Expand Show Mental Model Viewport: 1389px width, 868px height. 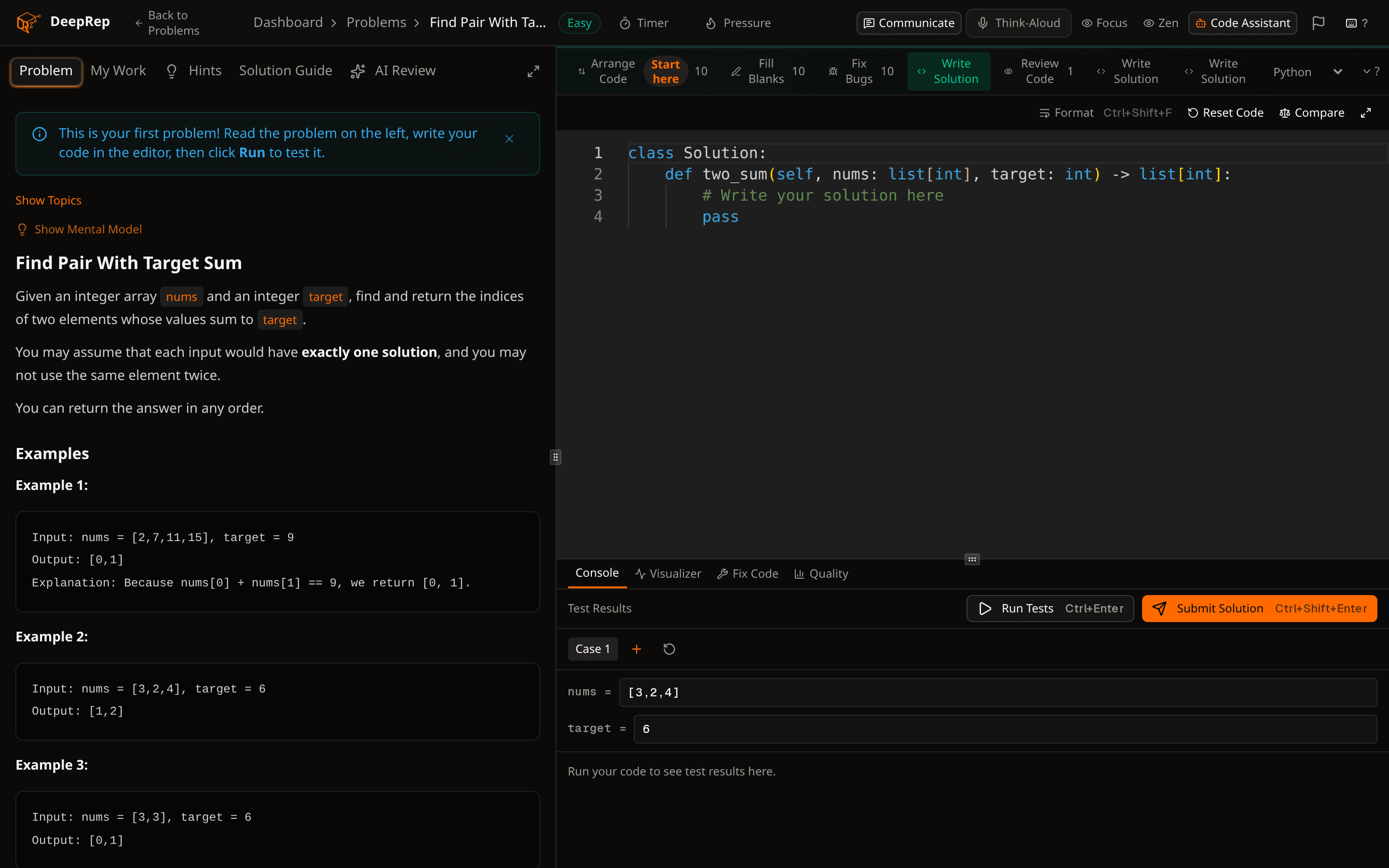pos(80,229)
